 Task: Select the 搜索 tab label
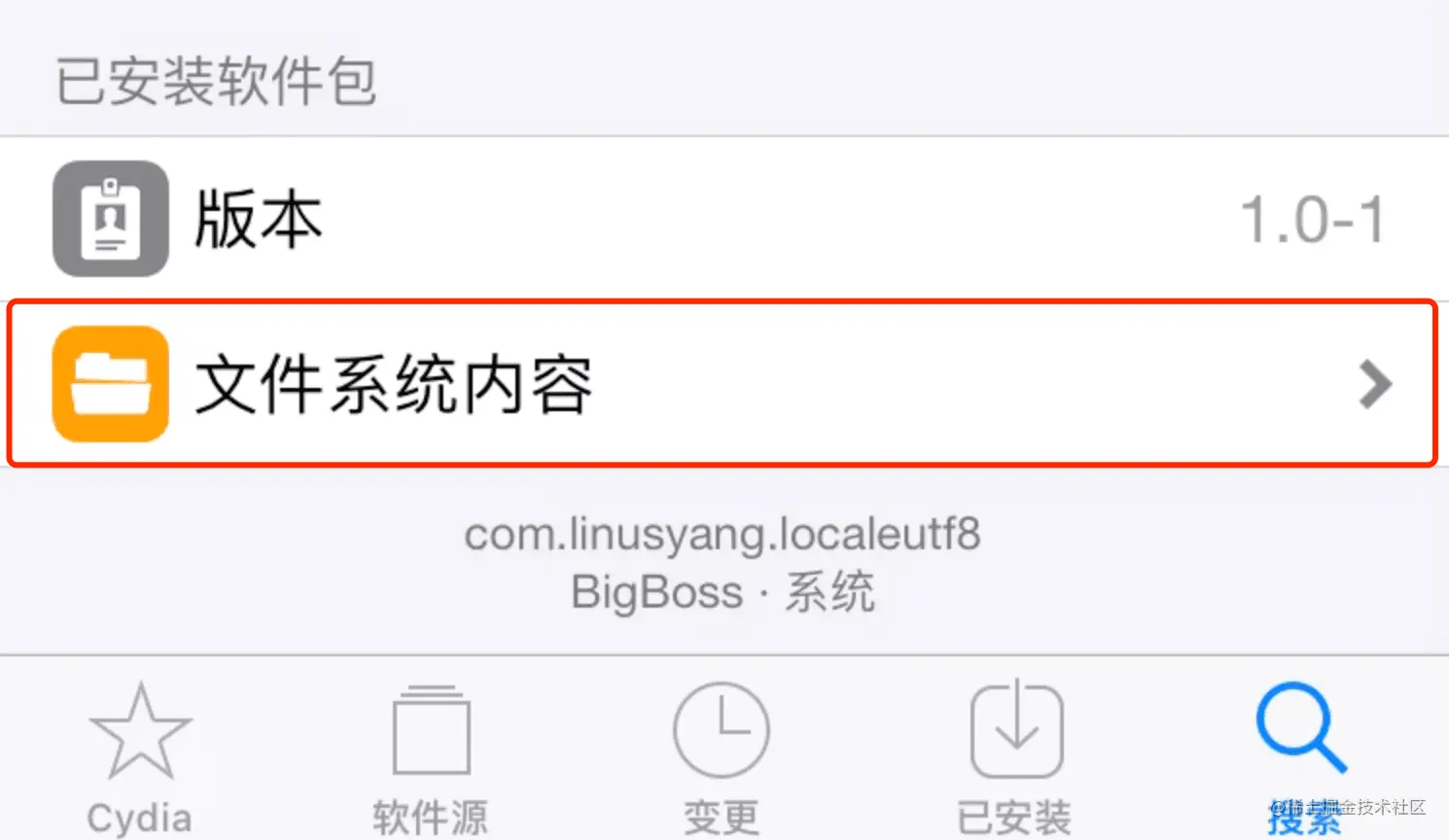click(1304, 818)
